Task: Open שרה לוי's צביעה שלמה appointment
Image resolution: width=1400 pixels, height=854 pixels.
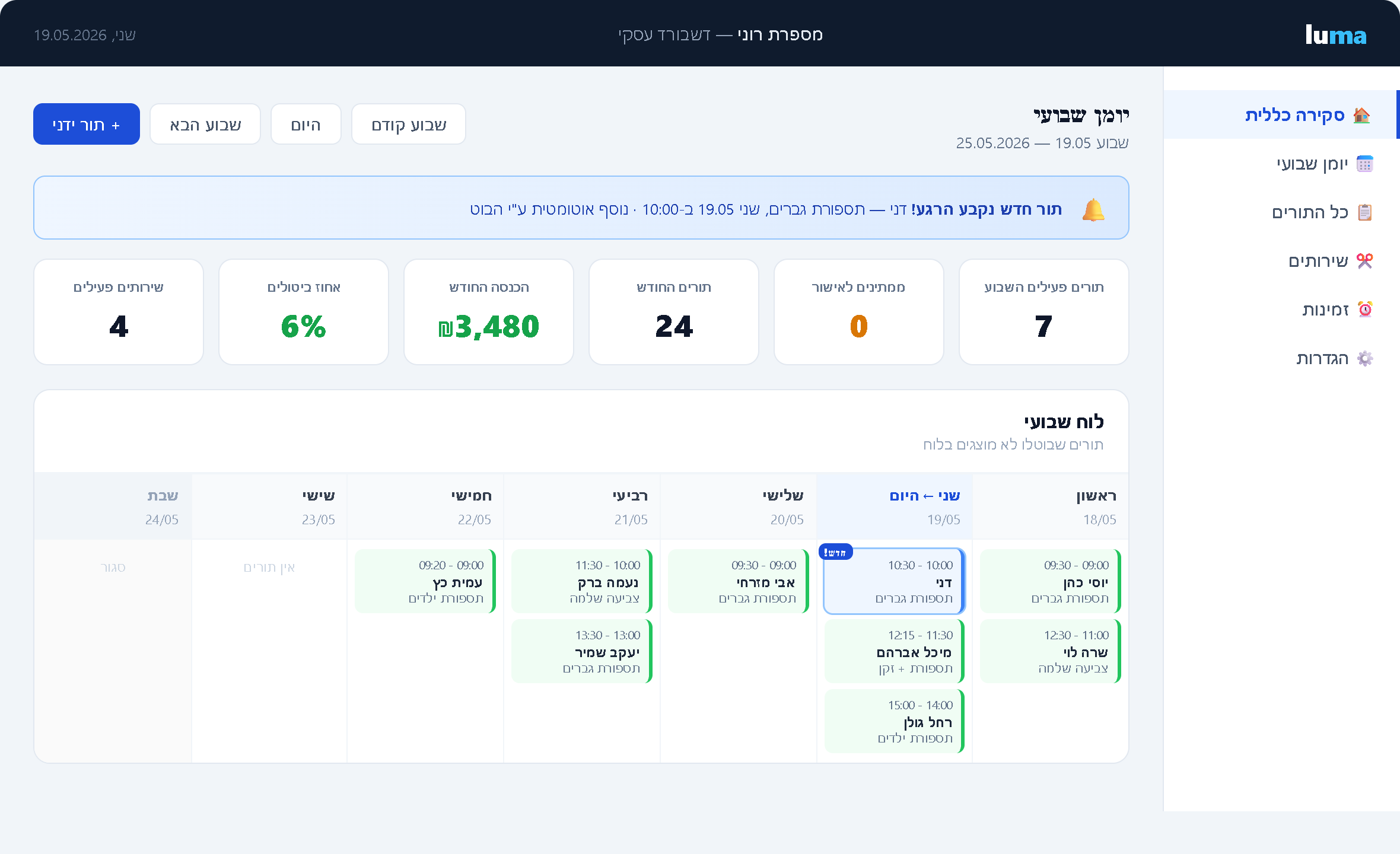Action: point(1051,651)
